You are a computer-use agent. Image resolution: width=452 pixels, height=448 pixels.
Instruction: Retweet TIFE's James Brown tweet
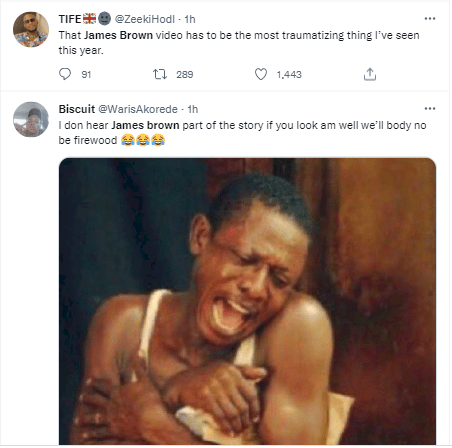[x=160, y=74]
